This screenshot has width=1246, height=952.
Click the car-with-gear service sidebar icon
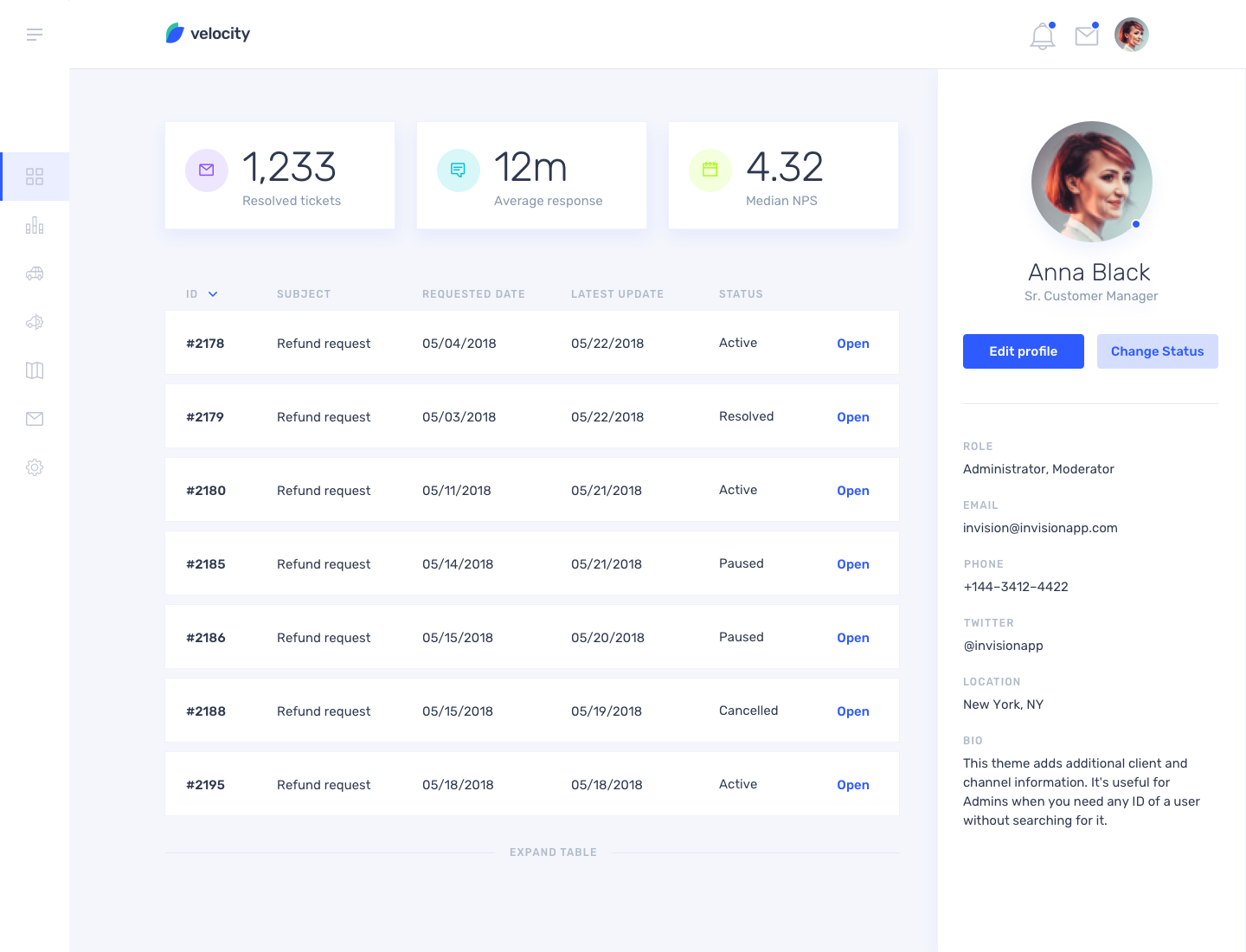pos(35,322)
